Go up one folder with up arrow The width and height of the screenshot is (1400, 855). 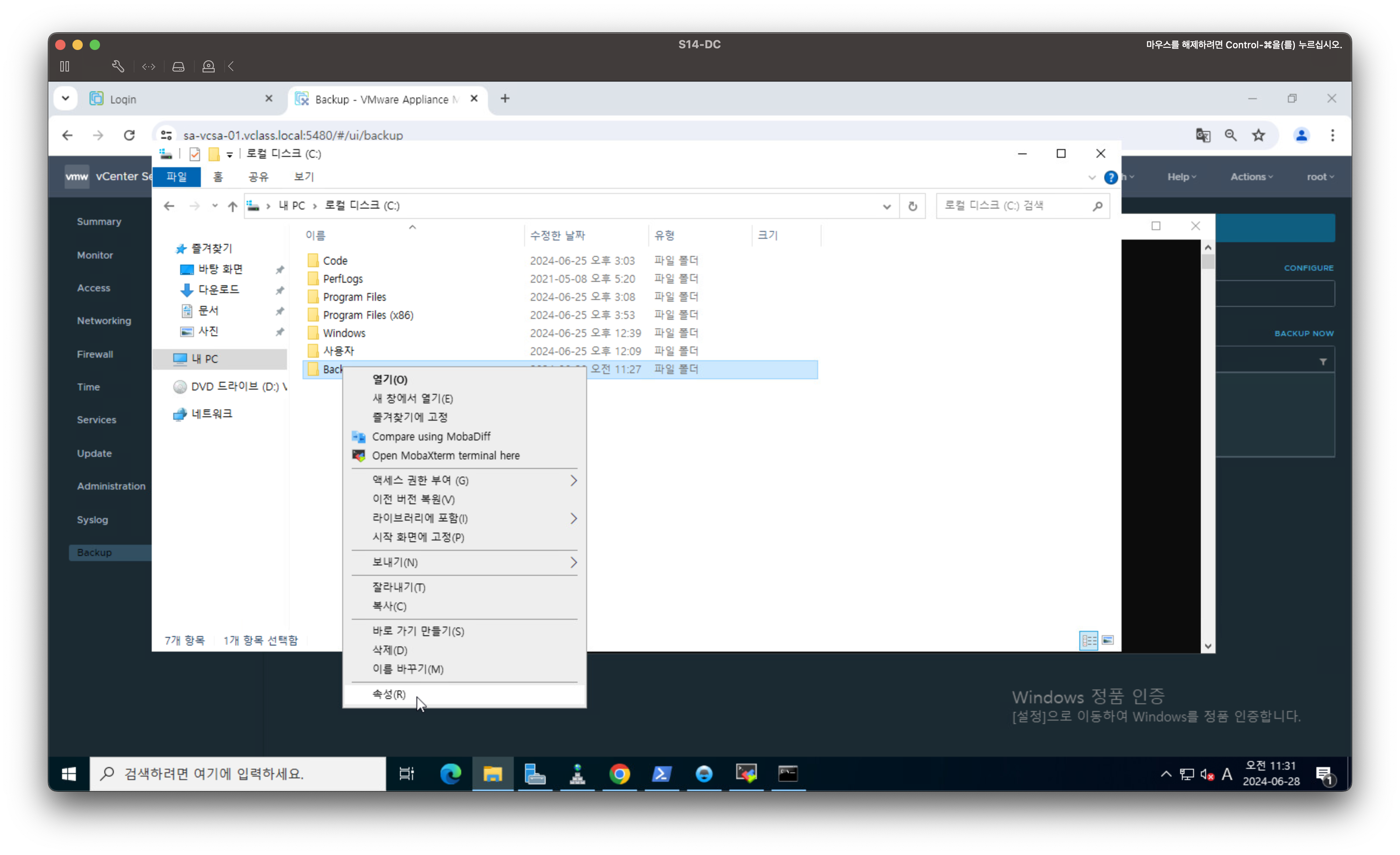pos(232,206)
